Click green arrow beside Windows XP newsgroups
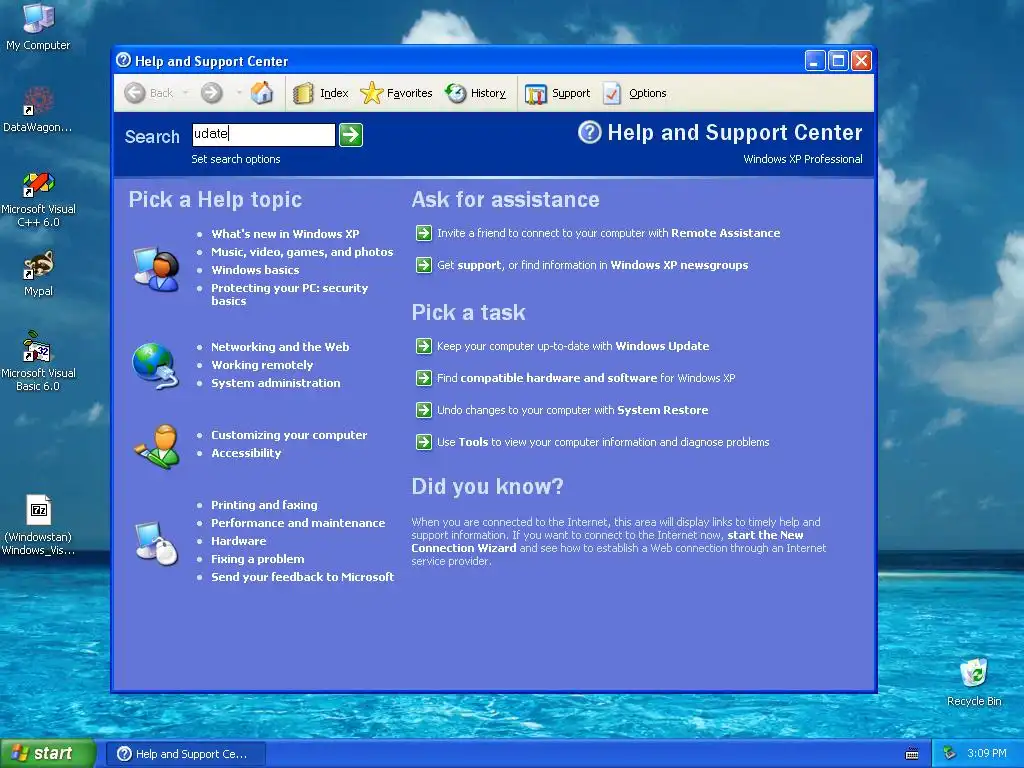 coord(424,265)
